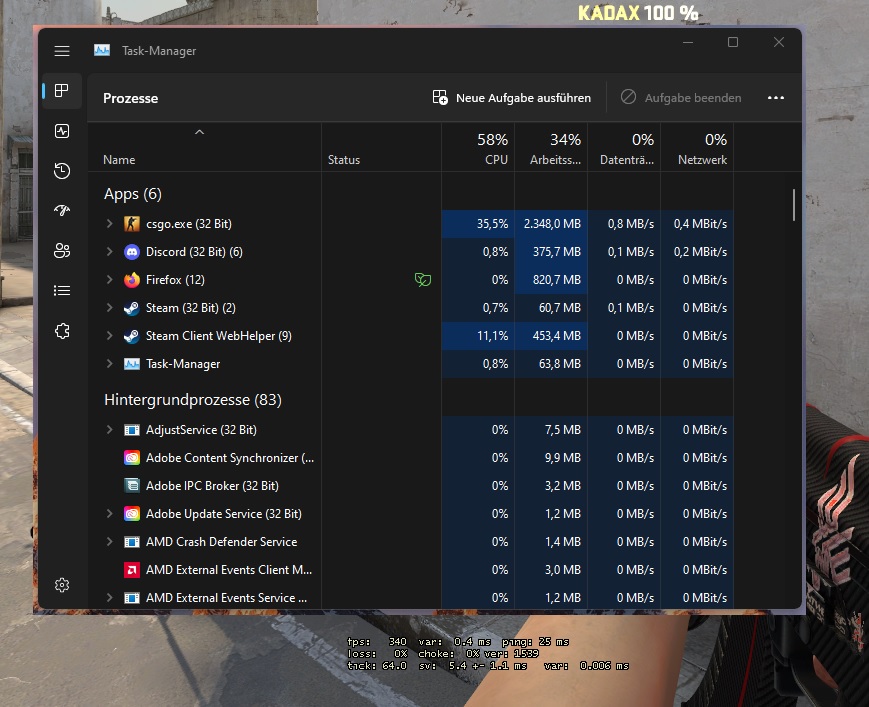Maximize the Task-Manager window
Viewport: 869px width, 707px height.
click(x=733, y=42)
